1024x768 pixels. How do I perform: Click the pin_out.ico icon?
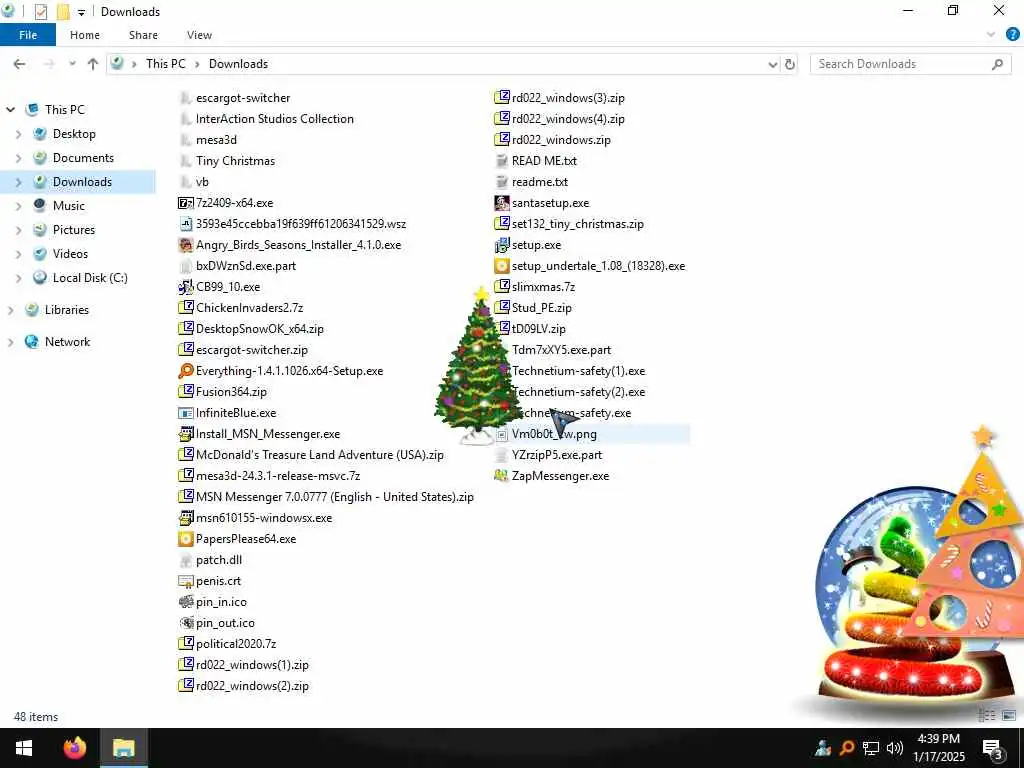click(x=185, y=622)
